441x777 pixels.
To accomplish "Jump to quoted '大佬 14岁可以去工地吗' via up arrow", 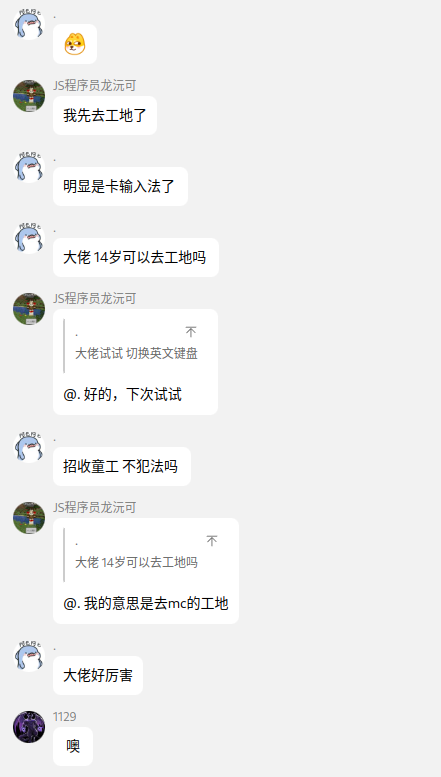I will point(212,541).
